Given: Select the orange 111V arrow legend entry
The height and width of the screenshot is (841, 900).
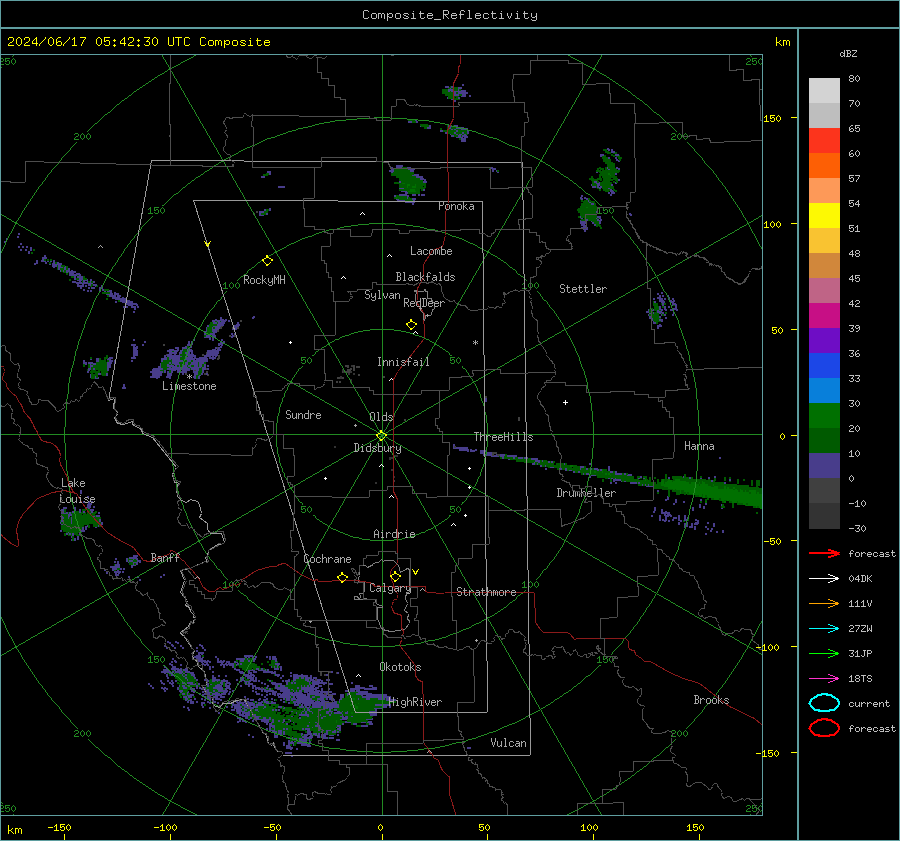Looking at the screenshot, I should click(824, 603).
